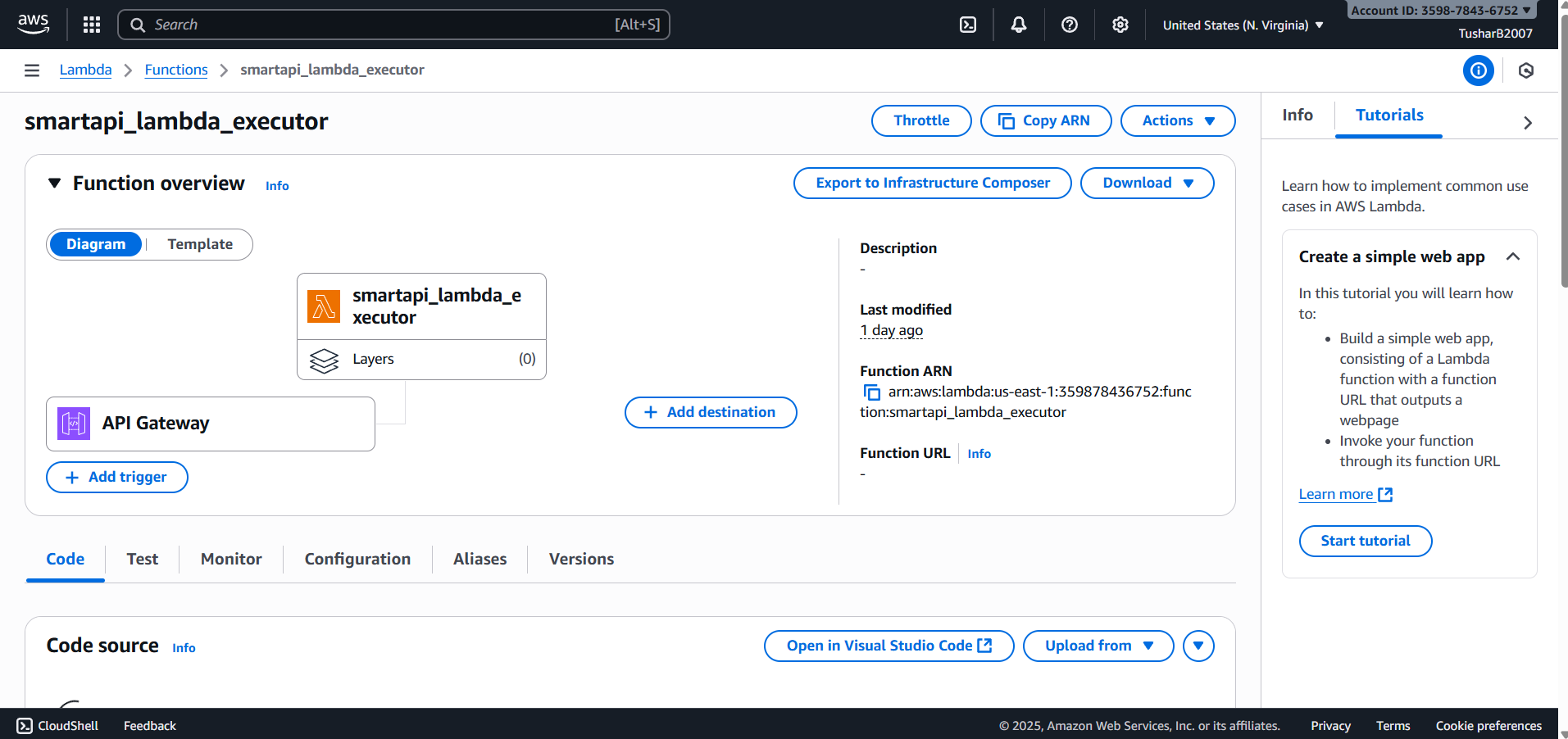The image size is (1568, 739).
Task: Click the Add destination button
Action: [711, 412]
